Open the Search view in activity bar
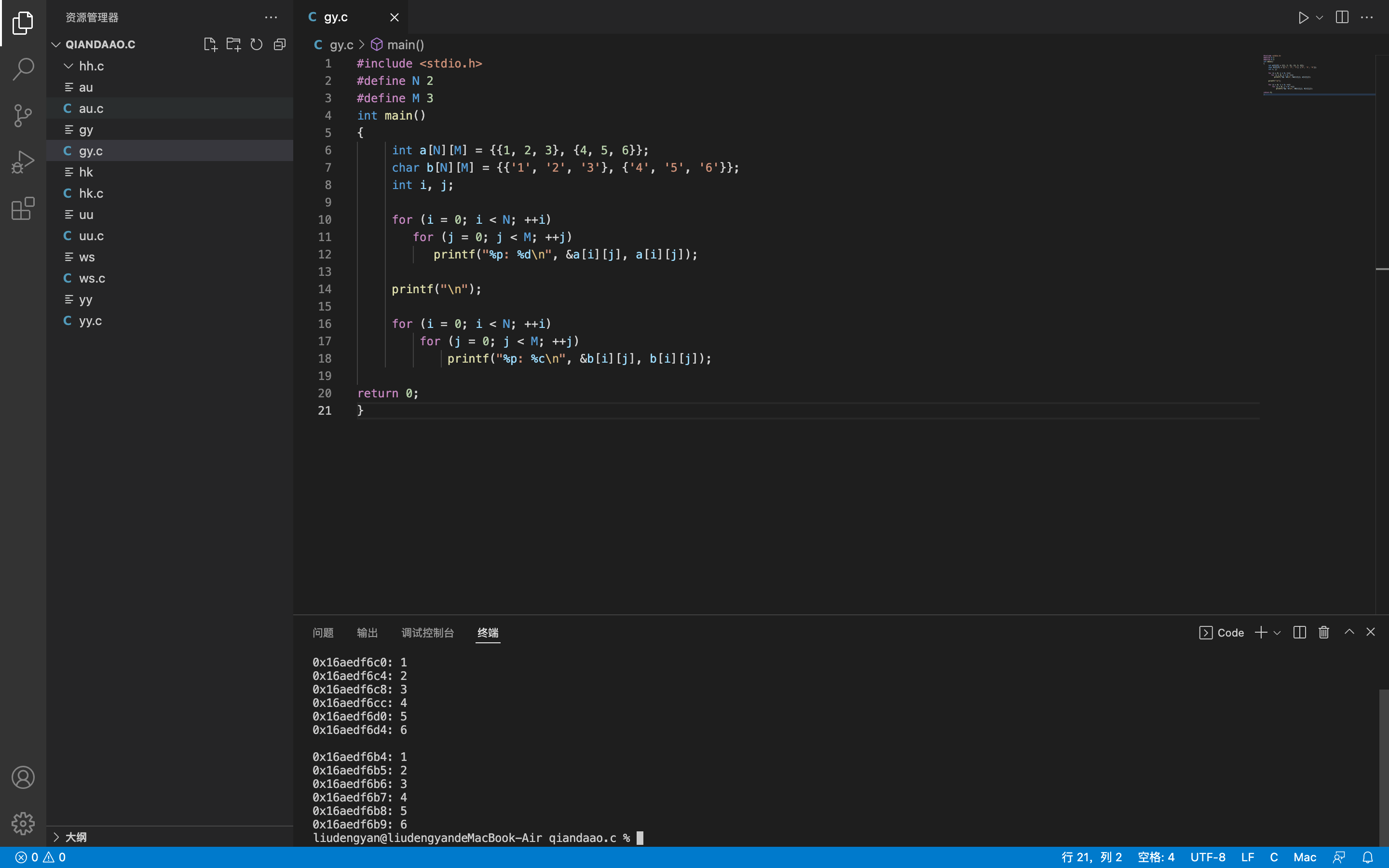Image resolution: width=1389 pixels, height=868 pixels. tap(23, 69)
